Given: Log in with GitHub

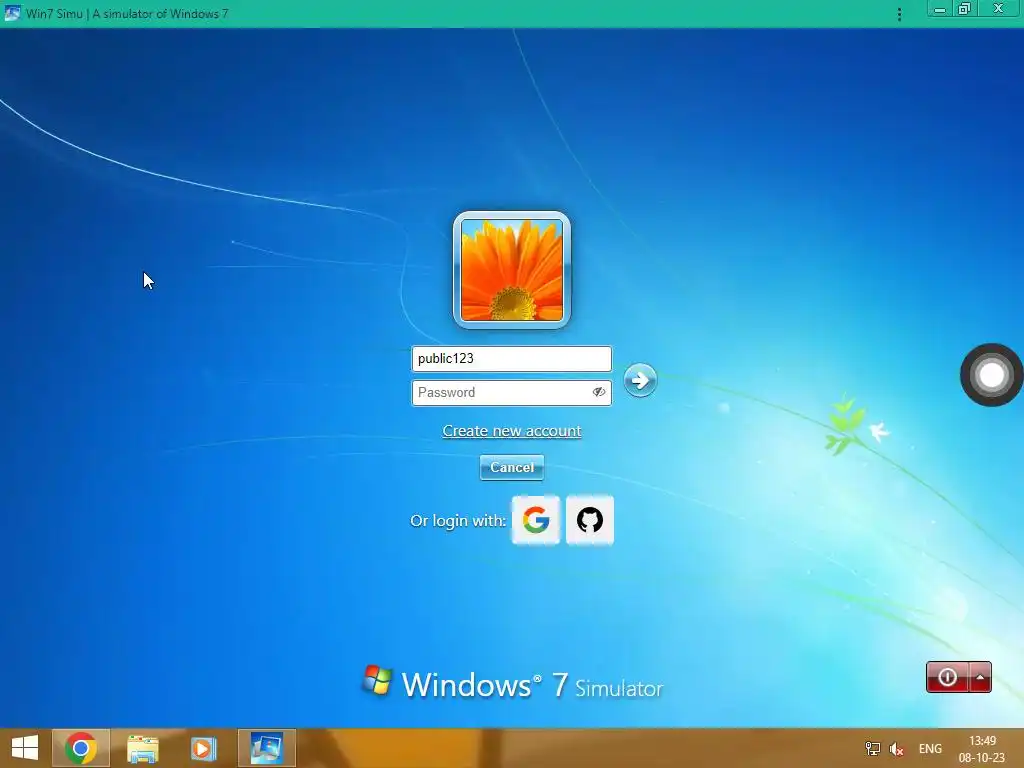Looking at the screenshot, I should click(x=590, y=520).
